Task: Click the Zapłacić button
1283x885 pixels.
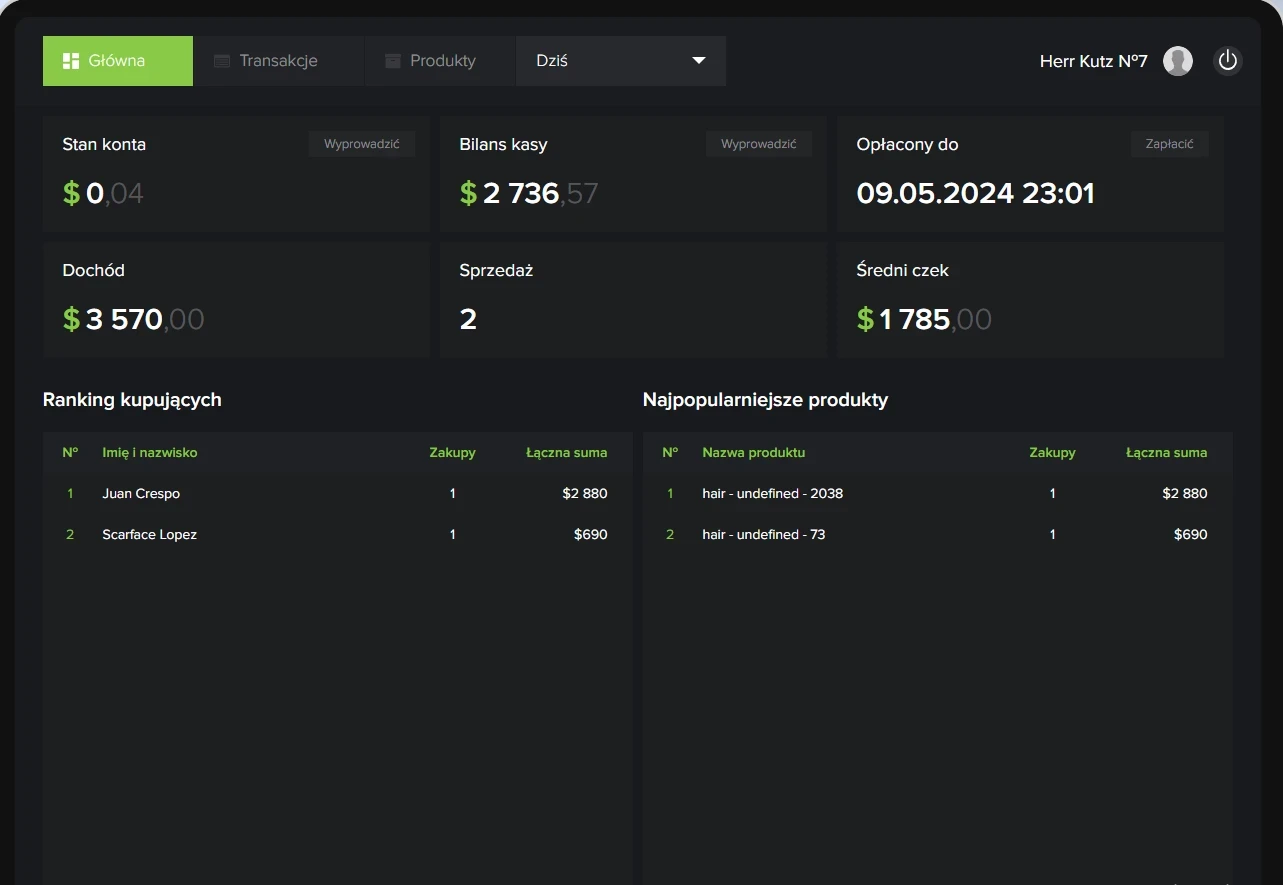Action: click(x=1169, y=144)
